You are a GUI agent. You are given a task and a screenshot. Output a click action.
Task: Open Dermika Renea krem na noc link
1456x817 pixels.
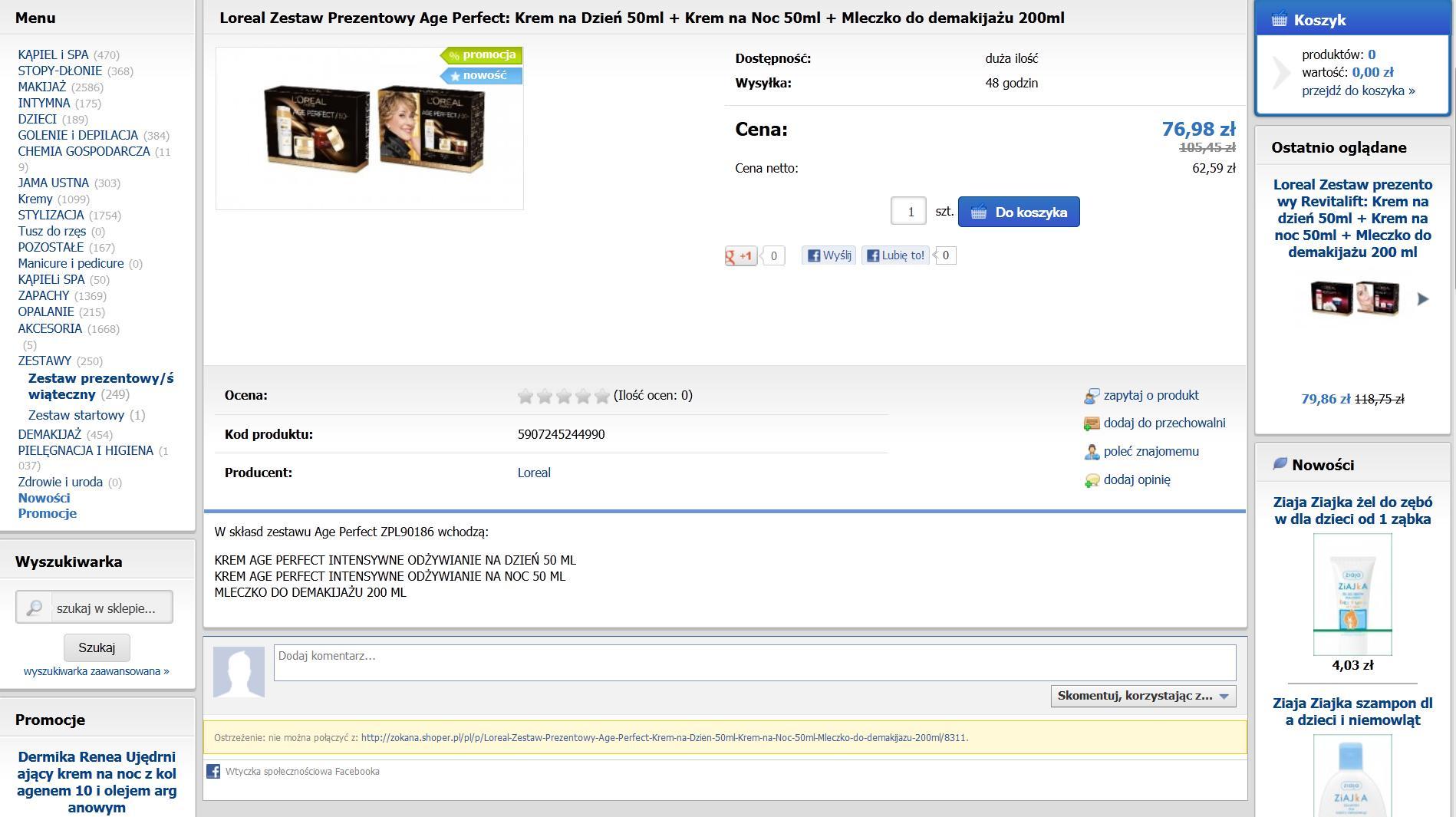click(x=97, y=782)
